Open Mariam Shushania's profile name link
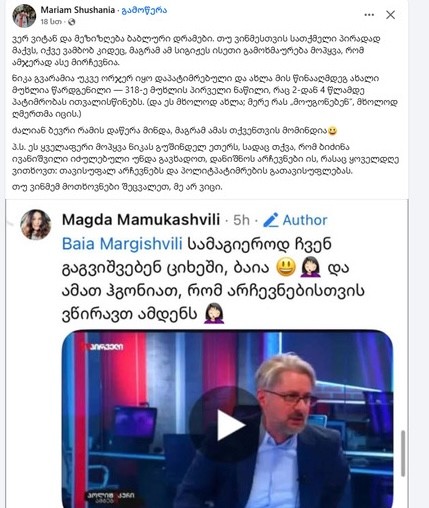429x508 pixels. point(78,10)
